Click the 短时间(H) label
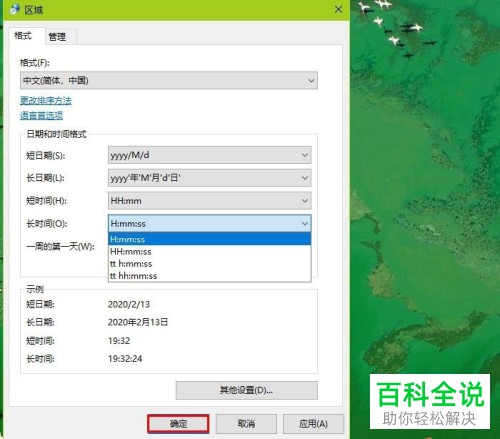 46,201
